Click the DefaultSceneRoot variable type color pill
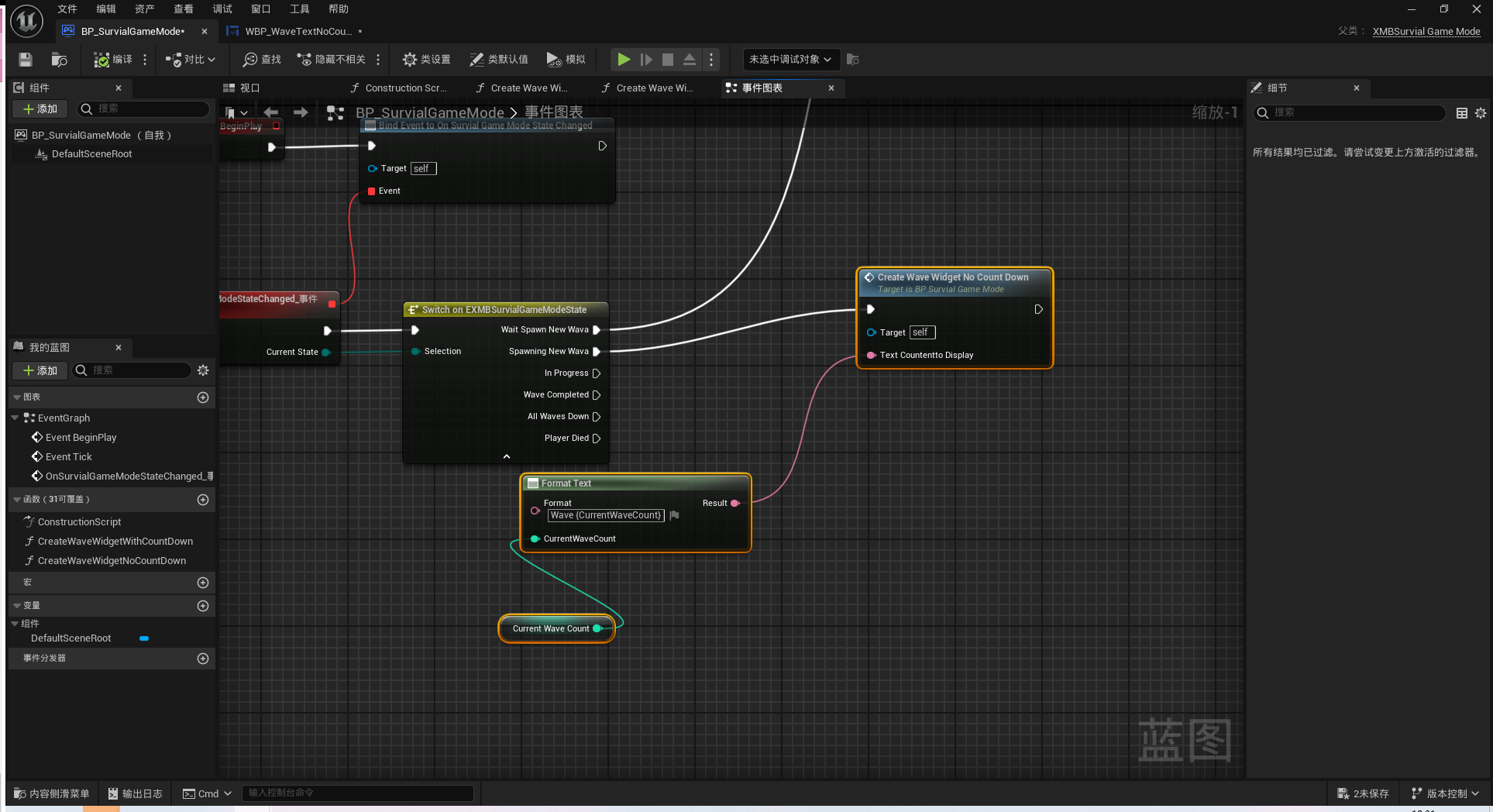This screenshot has height=812, width=1493. click(x=144, y=638)
